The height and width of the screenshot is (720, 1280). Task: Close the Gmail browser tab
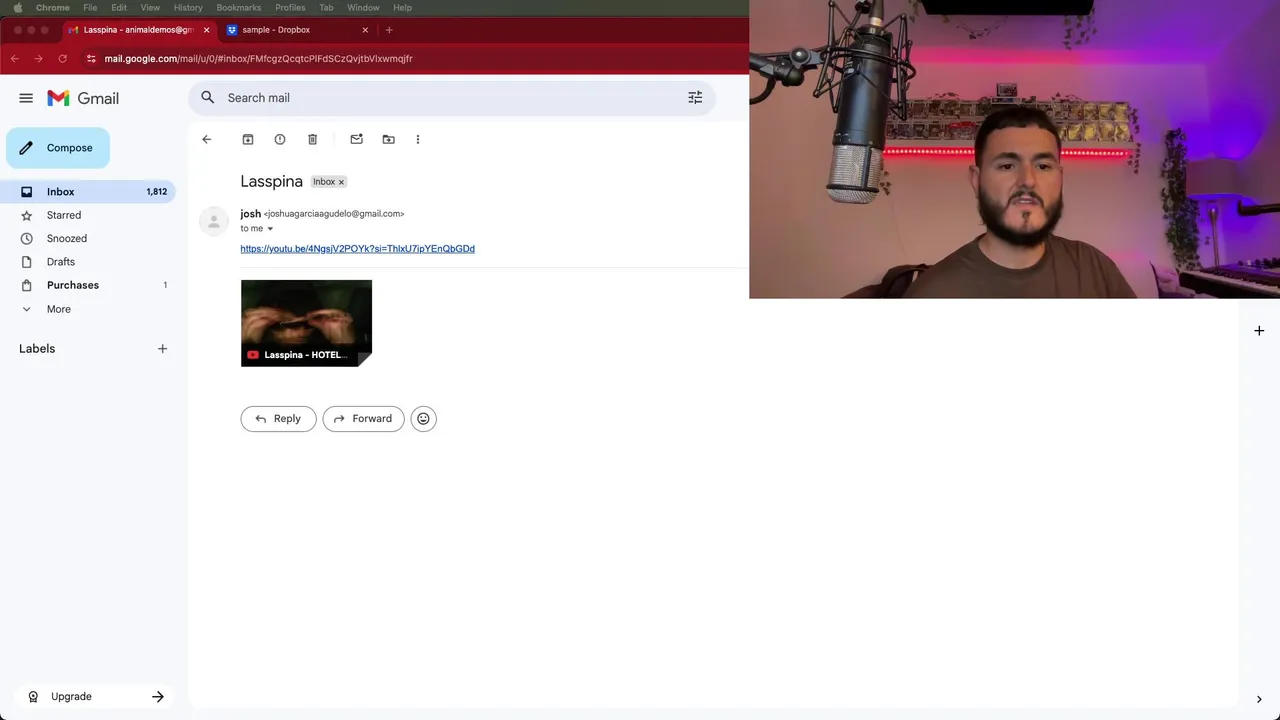(206, 30)
